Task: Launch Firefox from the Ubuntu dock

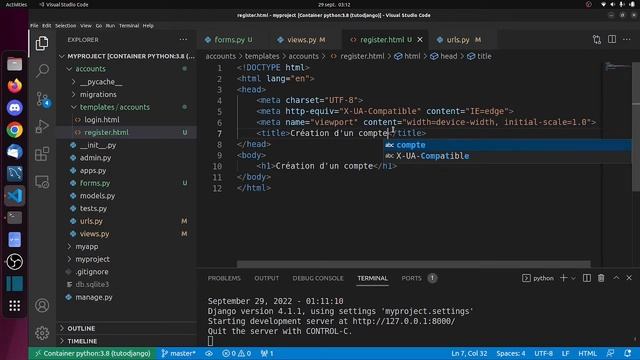Action: point(15,86)
